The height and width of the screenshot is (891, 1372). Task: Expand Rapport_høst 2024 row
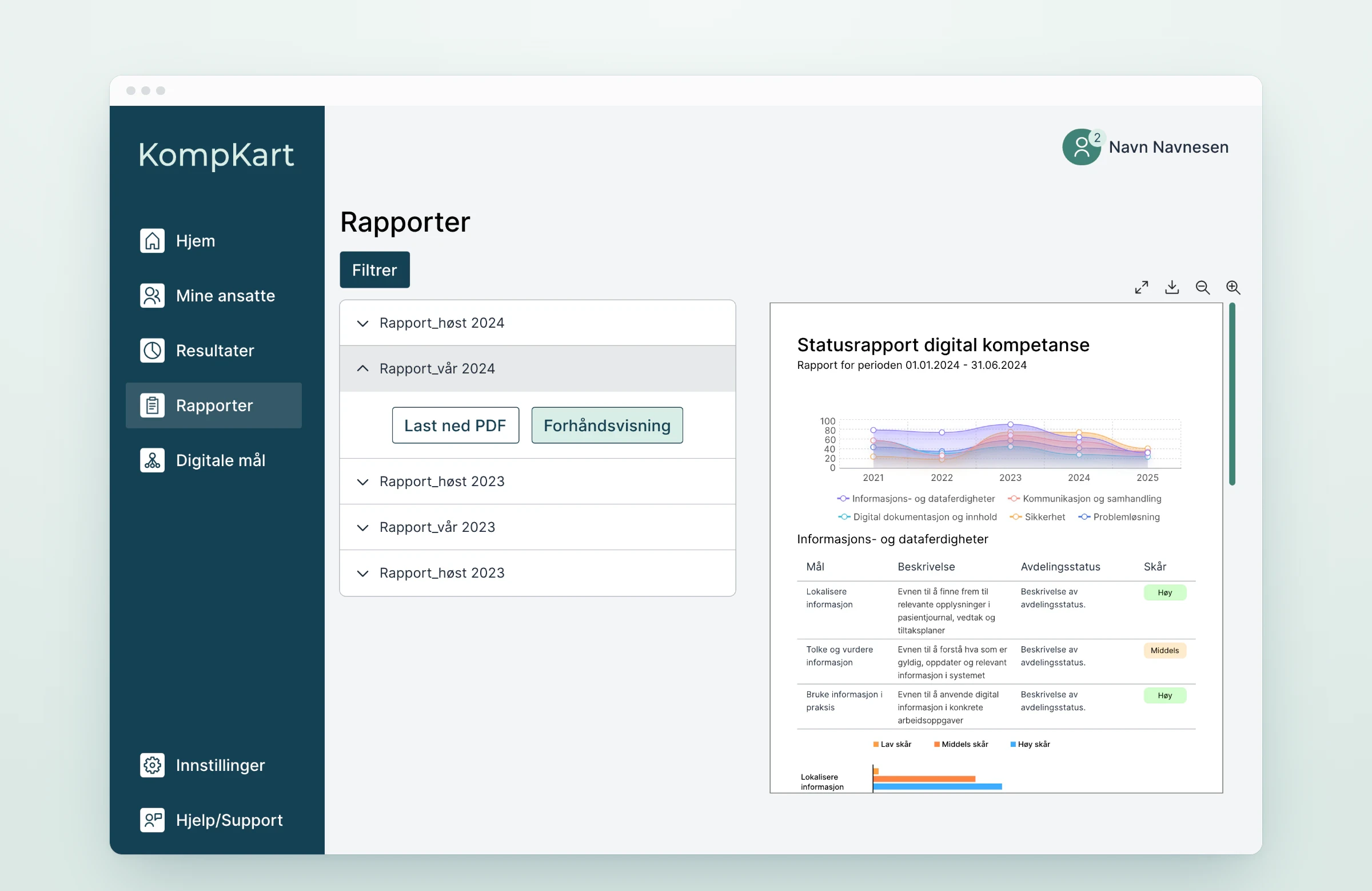tap(538, 323)
